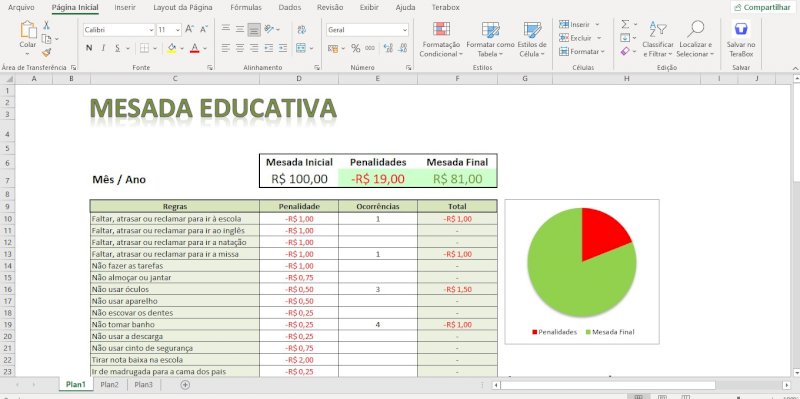Screen dimensions: 800x399
Task: Toggle bold (N) formatting
Action: (89, 48)
